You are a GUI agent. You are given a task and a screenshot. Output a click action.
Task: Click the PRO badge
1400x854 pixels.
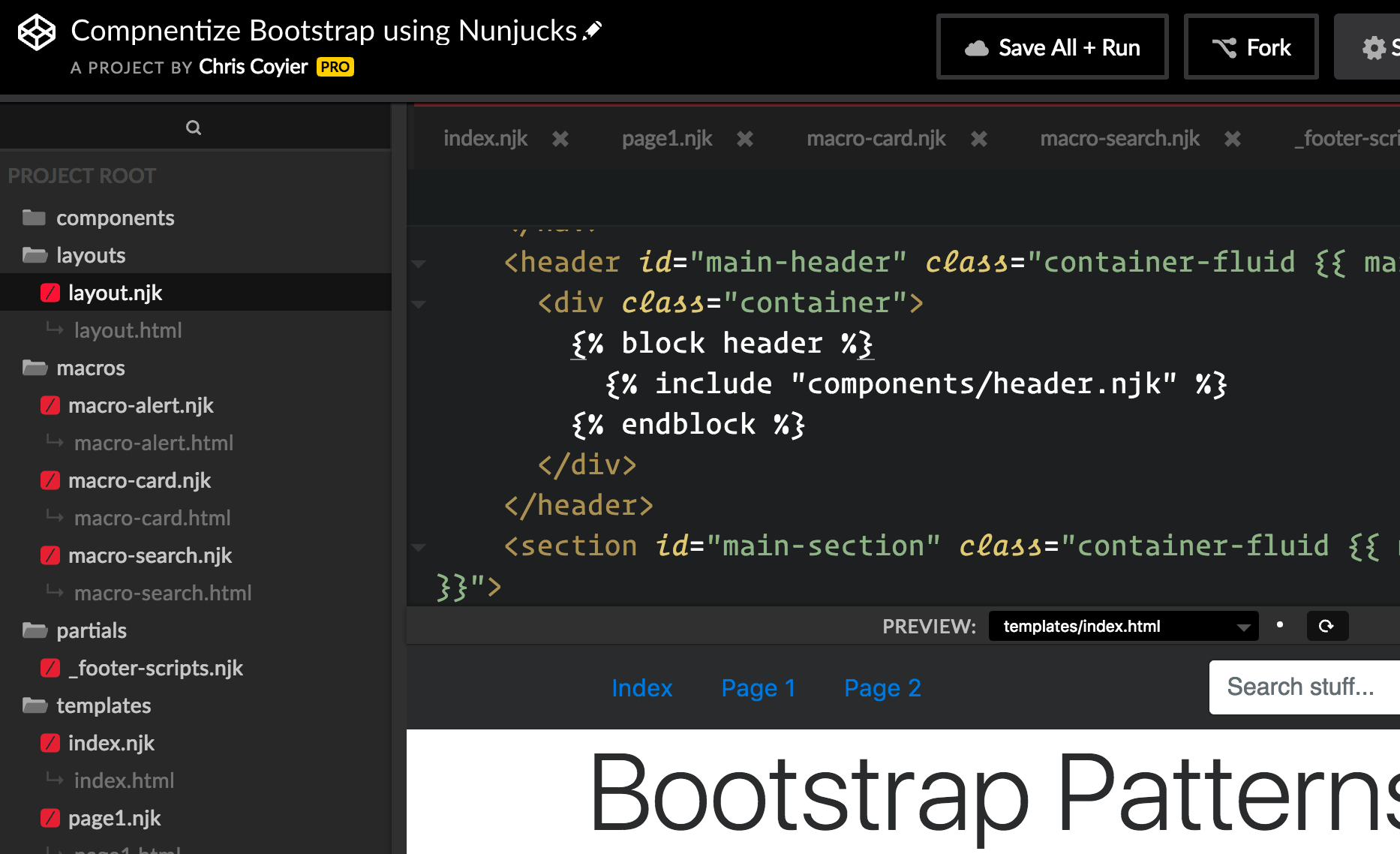tap(335, 67)
